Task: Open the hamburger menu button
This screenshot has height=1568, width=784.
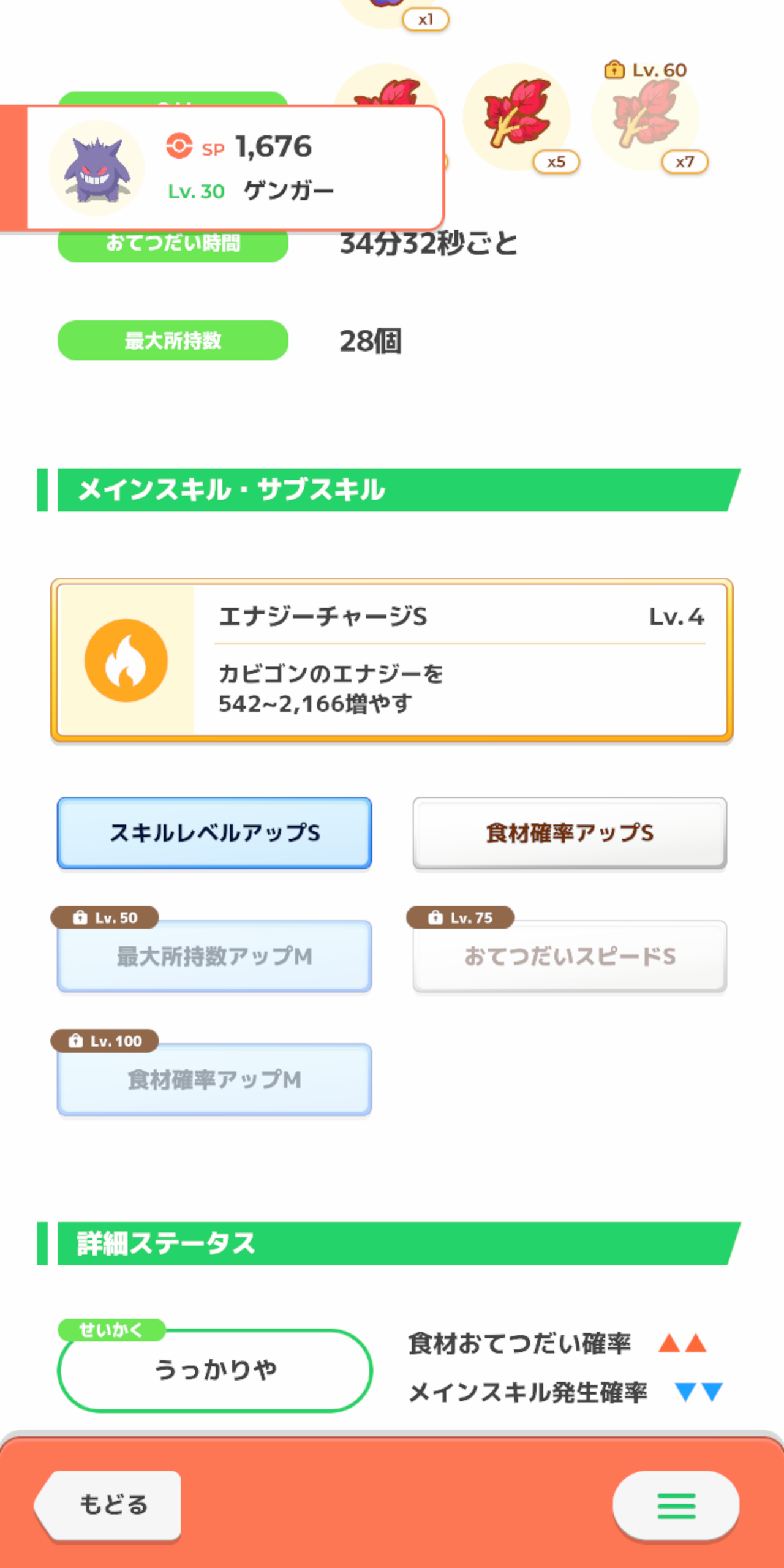Action: tap(676, 1506)
